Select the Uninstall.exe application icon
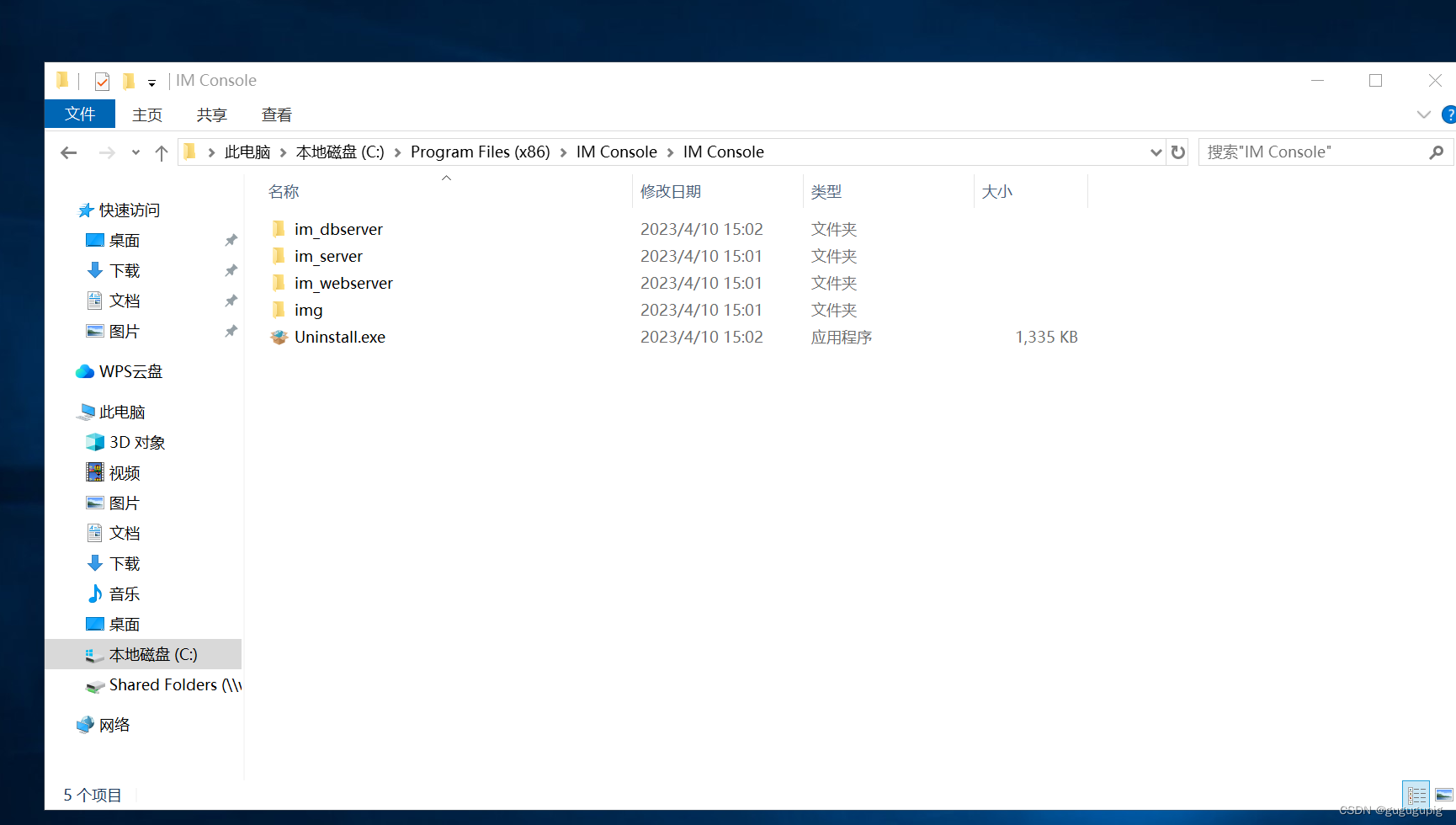This screenshot has height=825, width=1456. tap(279, 337)
